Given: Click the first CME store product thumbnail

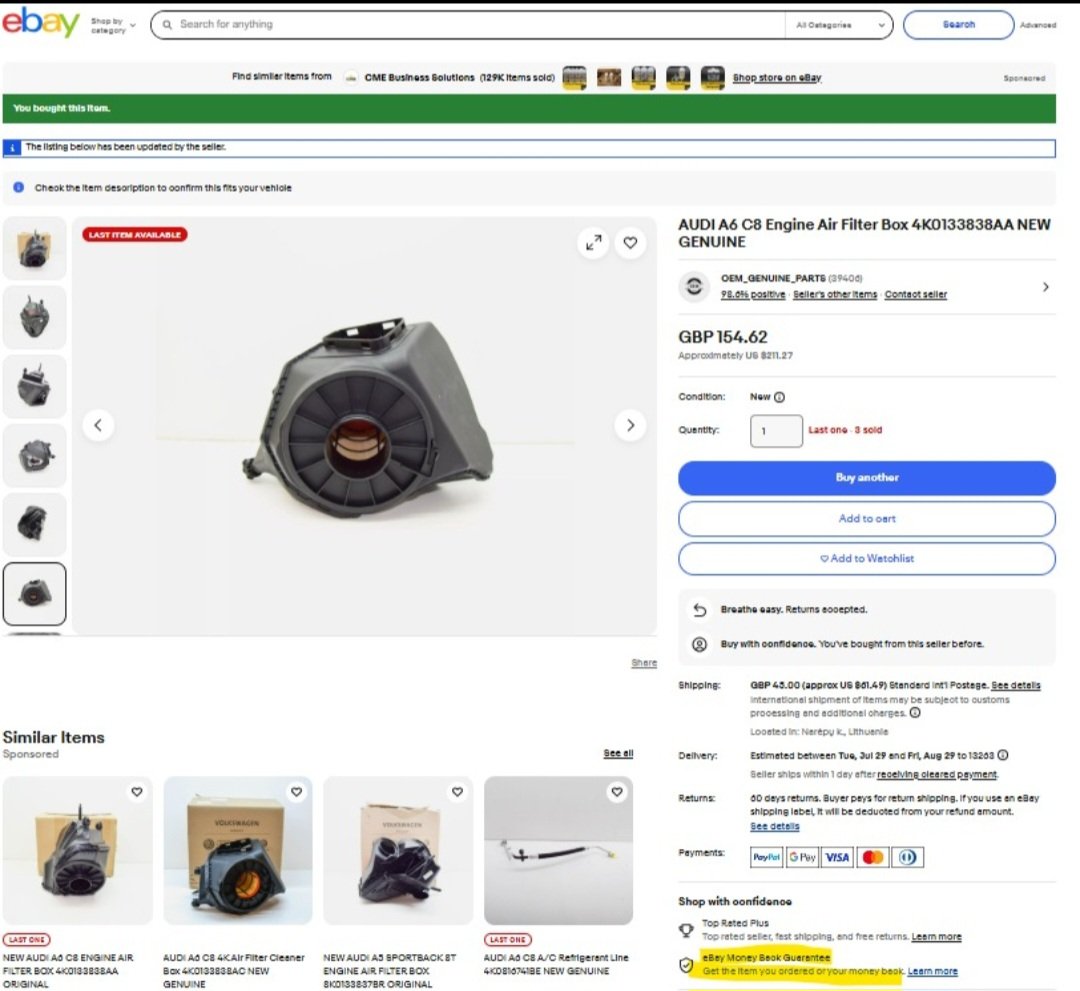Looking at the screenshot, I should [x=574, y=78].
